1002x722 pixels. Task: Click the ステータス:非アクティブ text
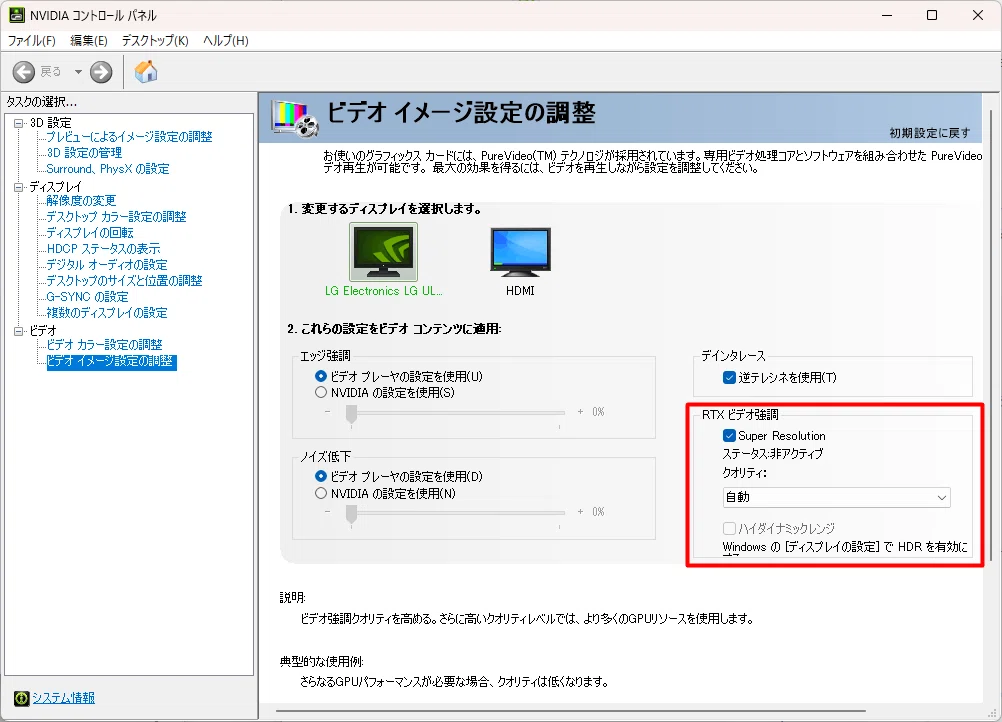pos(773,454)
